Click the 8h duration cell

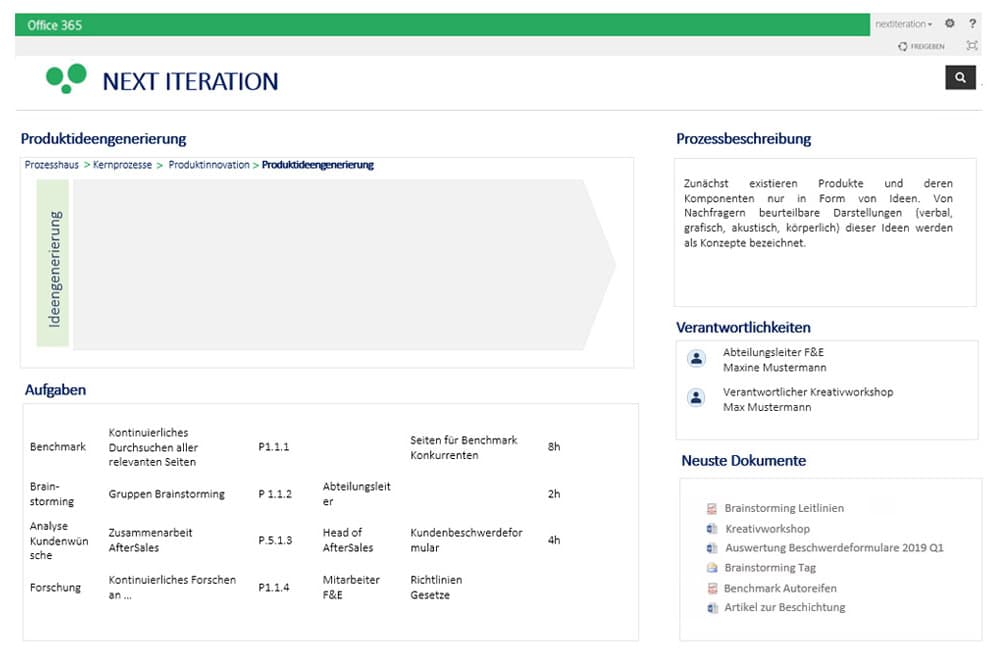554,447
